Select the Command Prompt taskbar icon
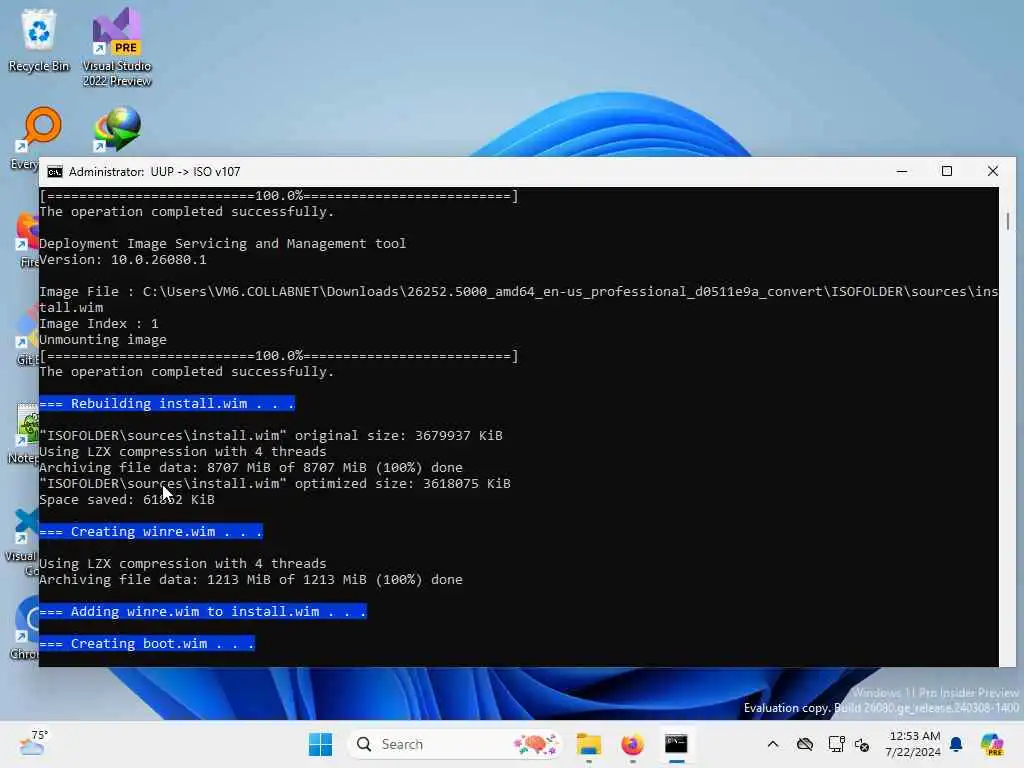 [x=676, y=744]
